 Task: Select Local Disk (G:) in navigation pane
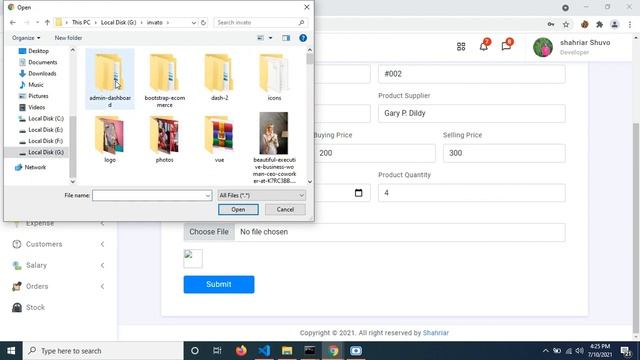coord(46,152)
